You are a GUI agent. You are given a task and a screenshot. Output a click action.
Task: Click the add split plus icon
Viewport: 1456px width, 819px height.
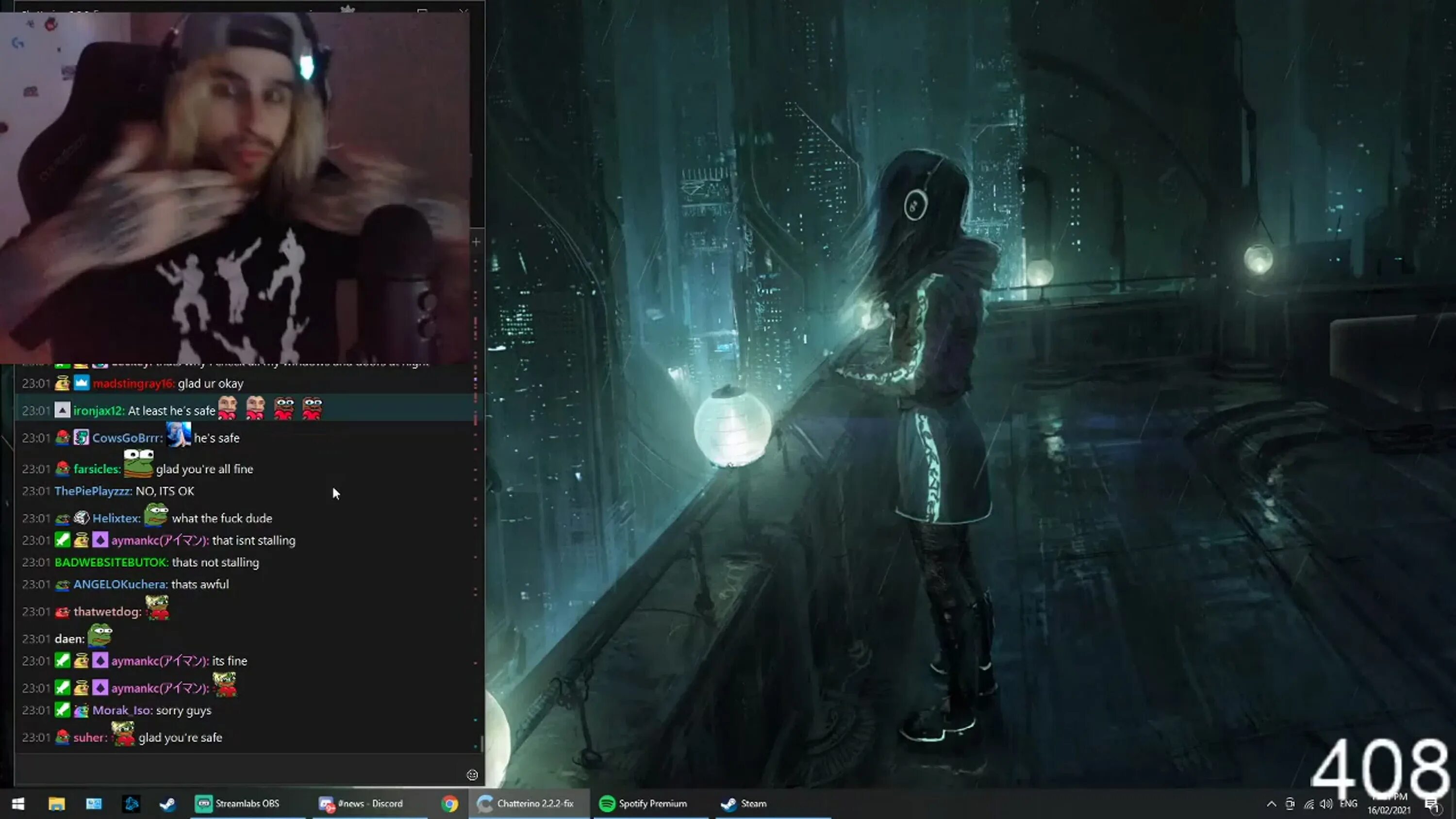click(x=476, y=242)
